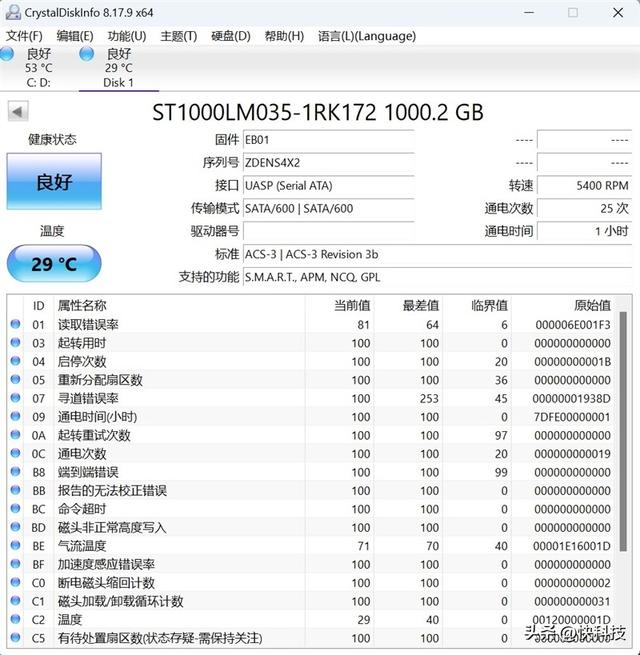Select the C: D: disk status orb
The height and width of the screenshot is (655, 640).
pyautogui.click(x=7, y=53)
